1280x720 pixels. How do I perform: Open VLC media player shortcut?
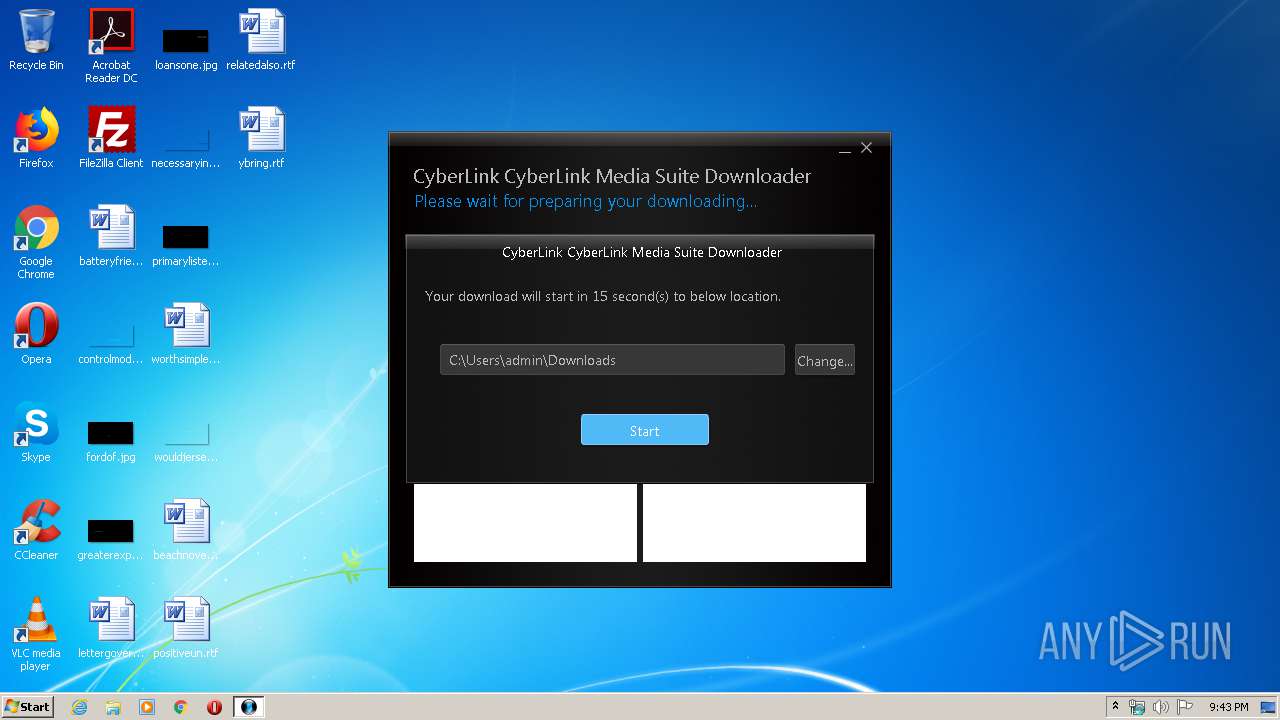(x=36, y=634)
